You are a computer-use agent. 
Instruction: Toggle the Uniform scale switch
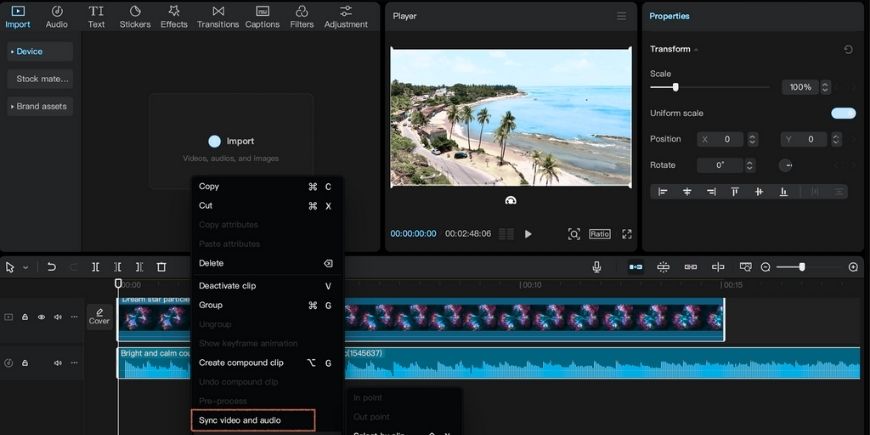tap(843, 113)
